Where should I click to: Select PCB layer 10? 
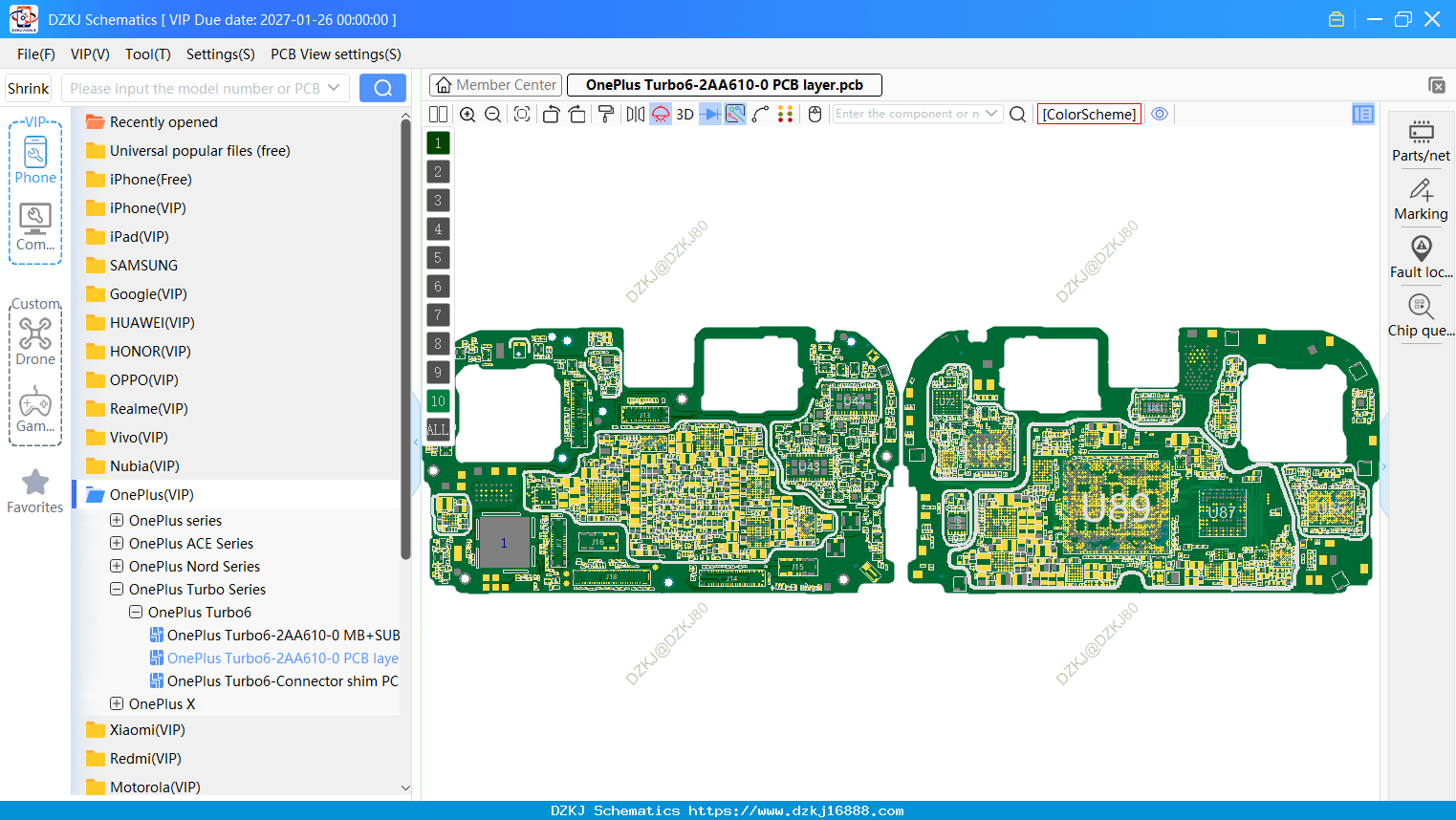[x=438, y=401]
